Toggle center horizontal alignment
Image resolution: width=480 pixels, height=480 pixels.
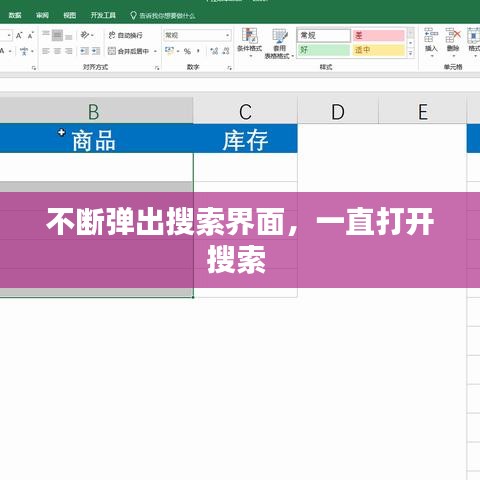(57, 51)
